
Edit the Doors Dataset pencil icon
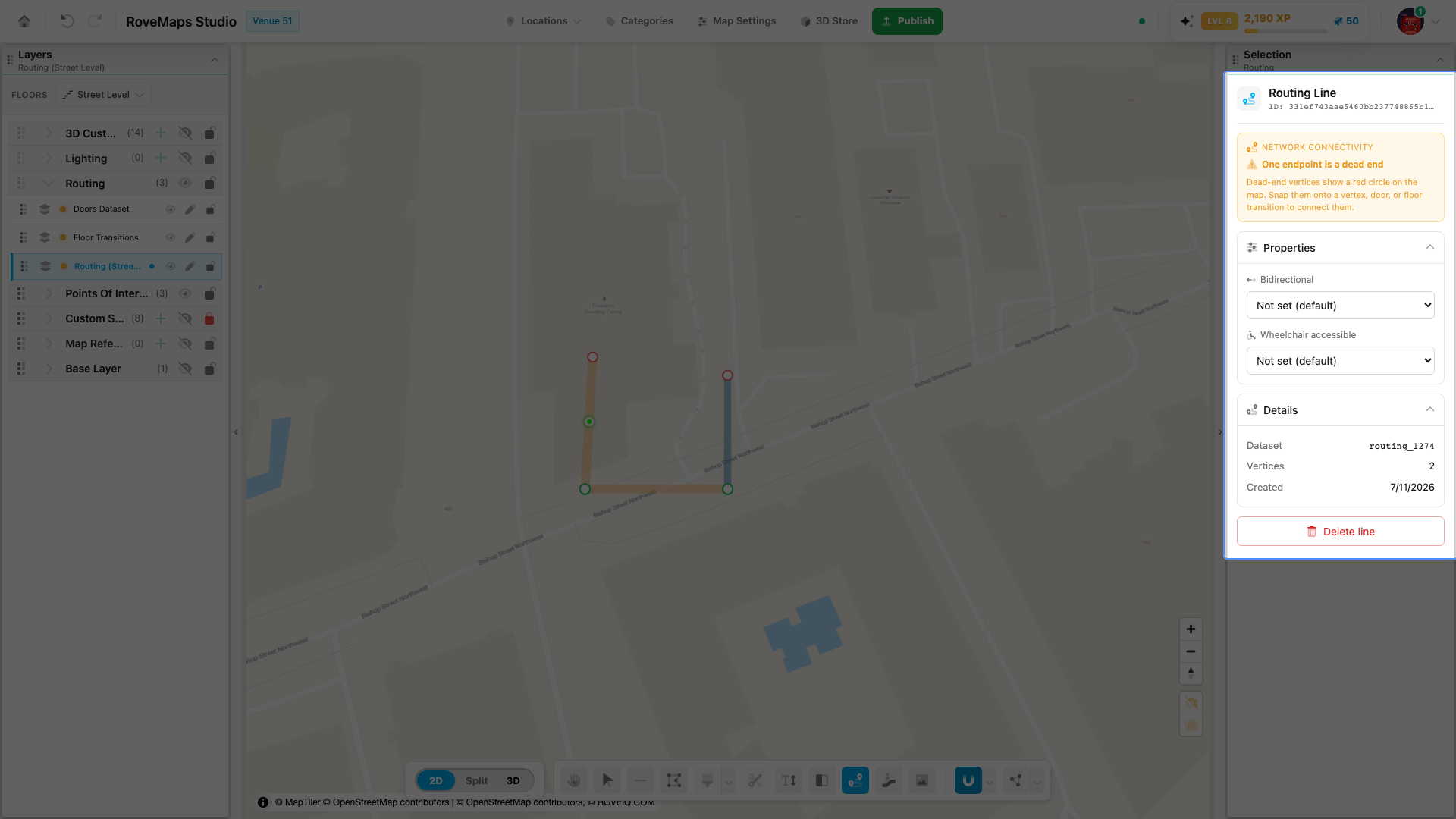[x=190, y=209]
